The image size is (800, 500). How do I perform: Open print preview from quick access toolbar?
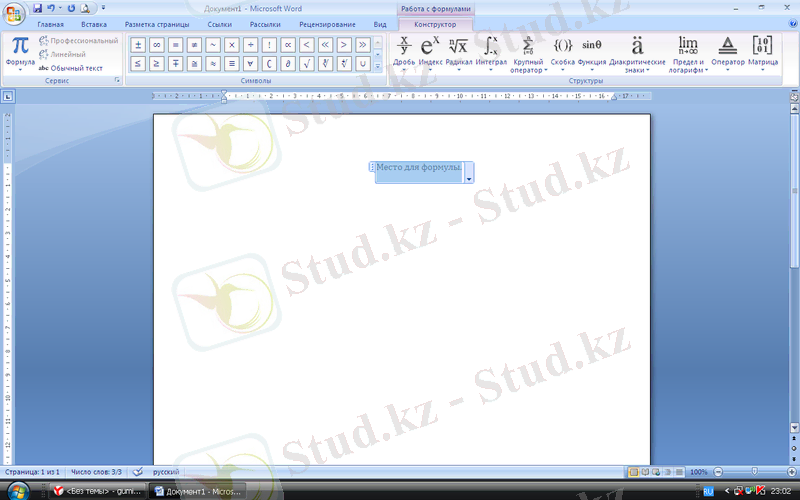(x=85, y=8)
